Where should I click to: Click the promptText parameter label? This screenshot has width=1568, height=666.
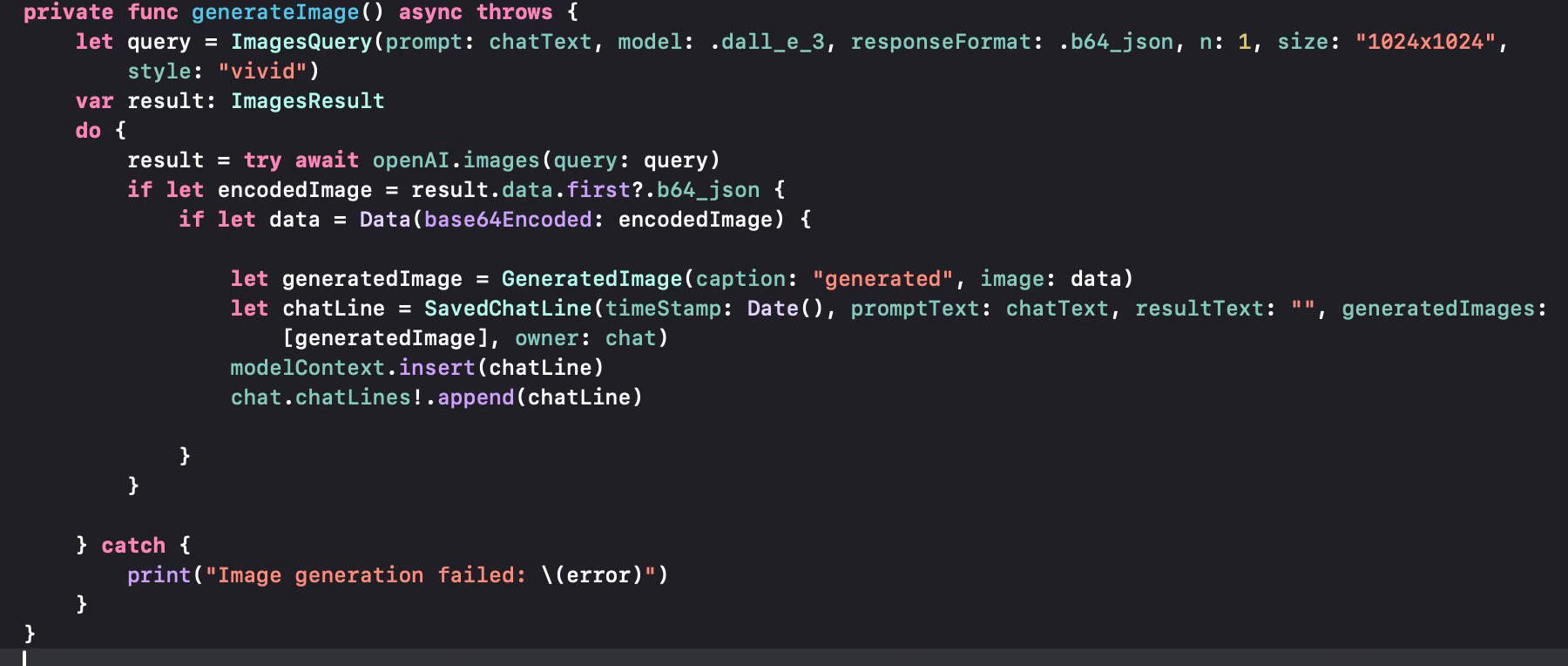pos(915,309)
